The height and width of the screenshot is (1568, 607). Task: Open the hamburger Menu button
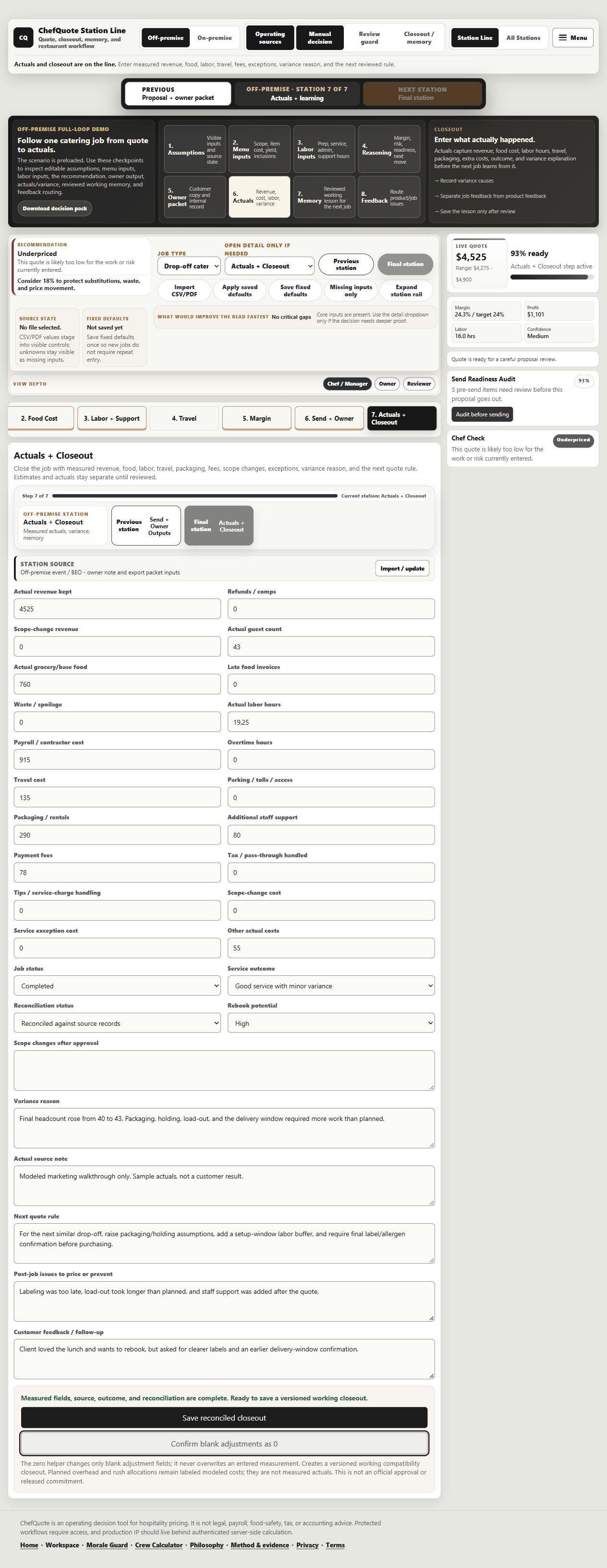(x=572, y=38)
